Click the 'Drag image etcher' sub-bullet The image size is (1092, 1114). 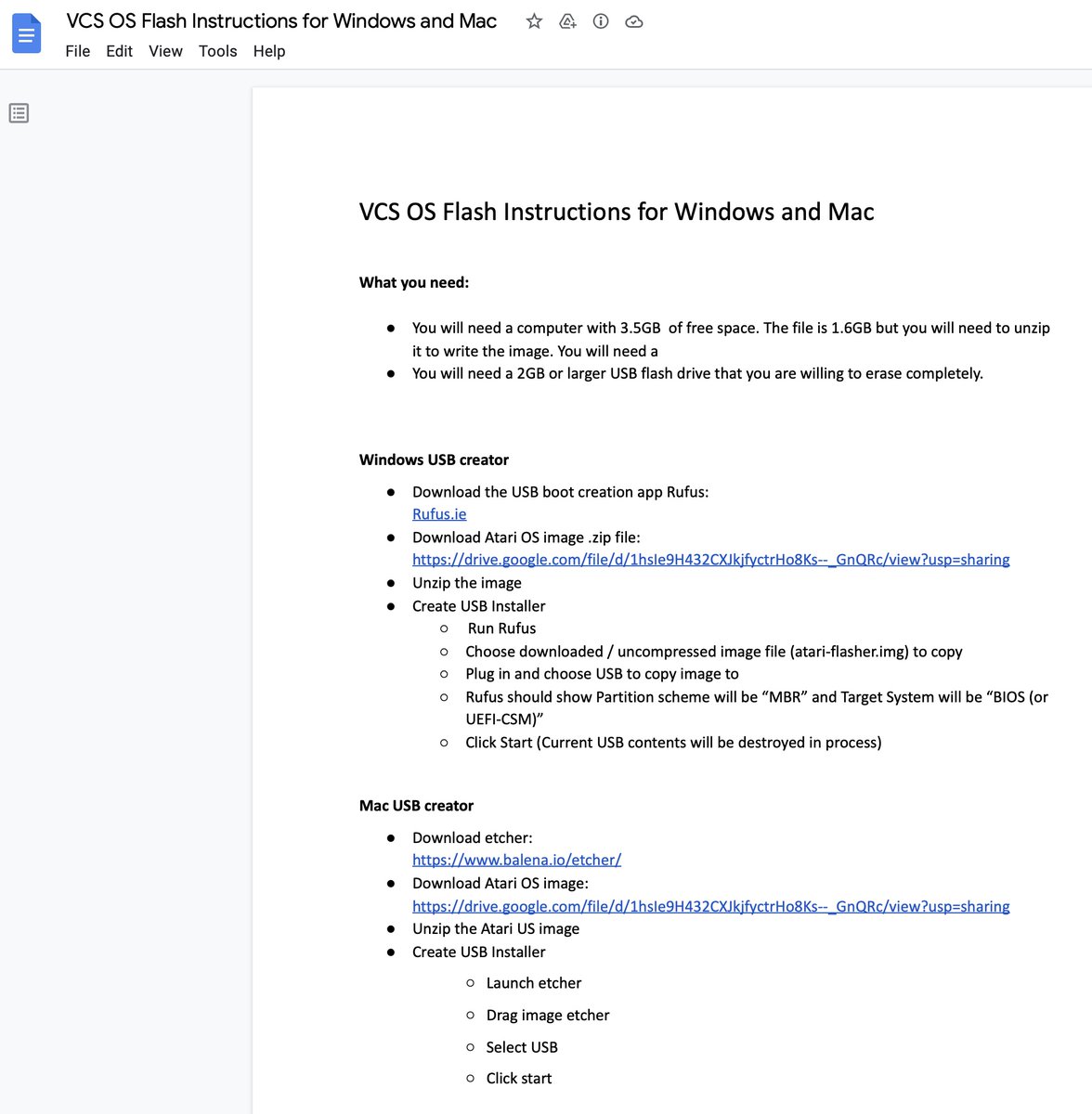(548, 1016)
